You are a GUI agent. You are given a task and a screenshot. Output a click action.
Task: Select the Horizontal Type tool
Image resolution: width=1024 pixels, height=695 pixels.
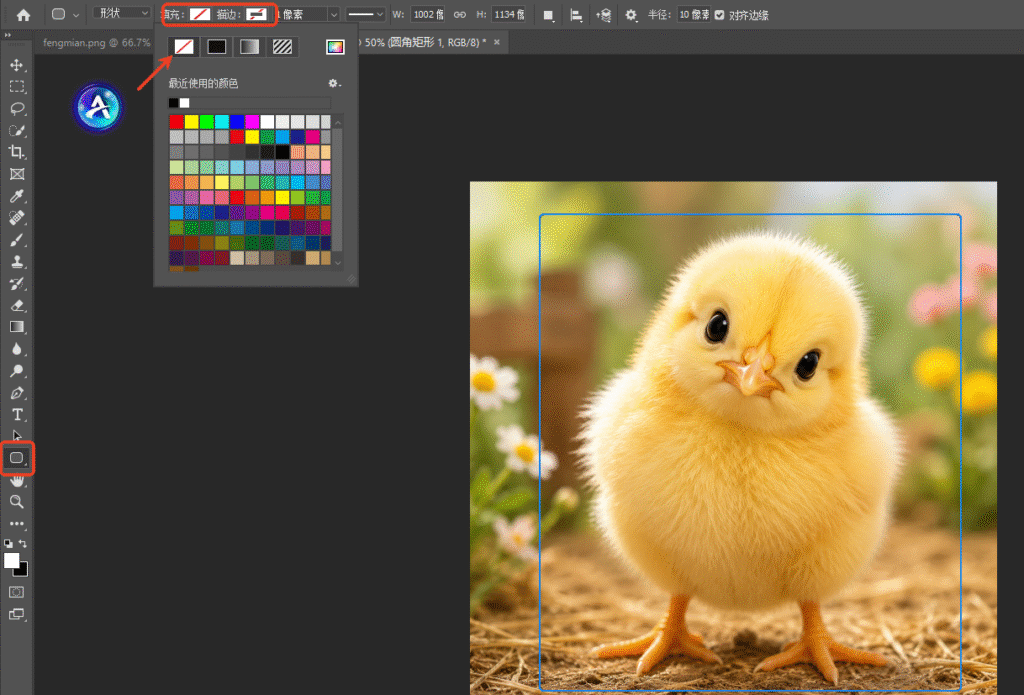pyautogui.click(x=17, y=415)
